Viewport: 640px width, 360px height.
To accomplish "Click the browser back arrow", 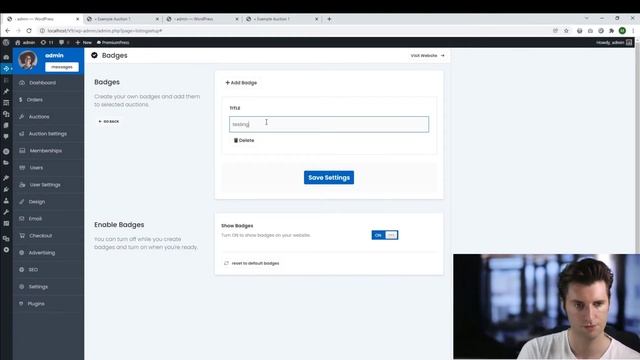I will tap(8, 31).
